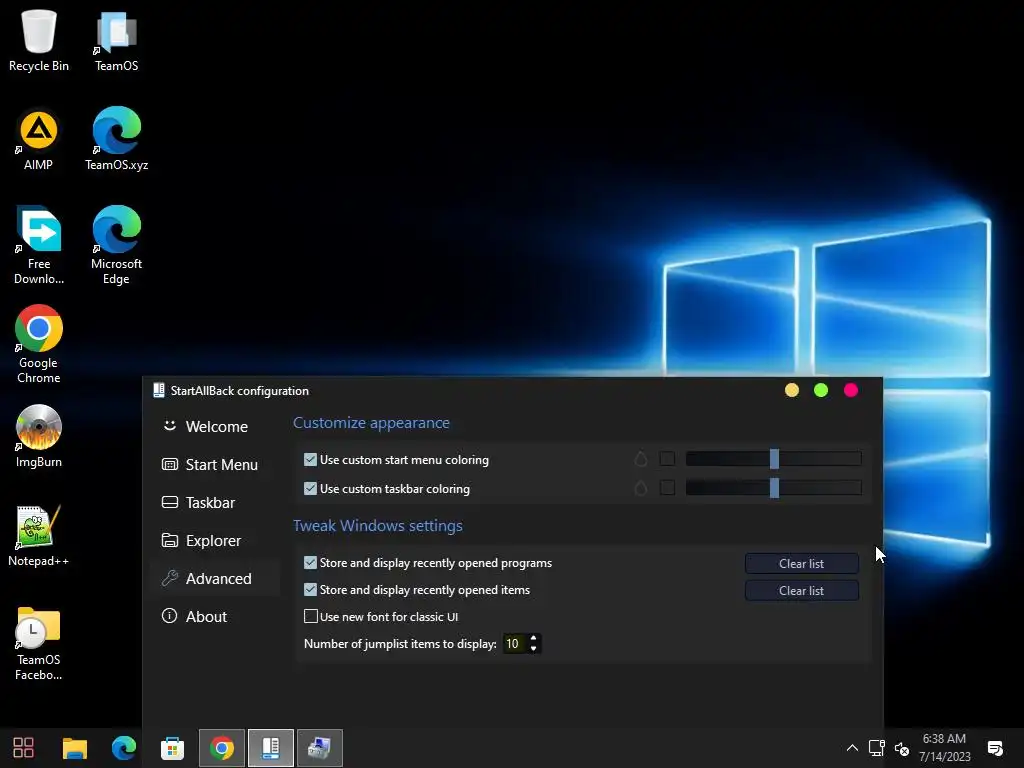This screenshot has height=768, width=1024.
Task: Click the last taskbar app button
Action: pos(320,748)
